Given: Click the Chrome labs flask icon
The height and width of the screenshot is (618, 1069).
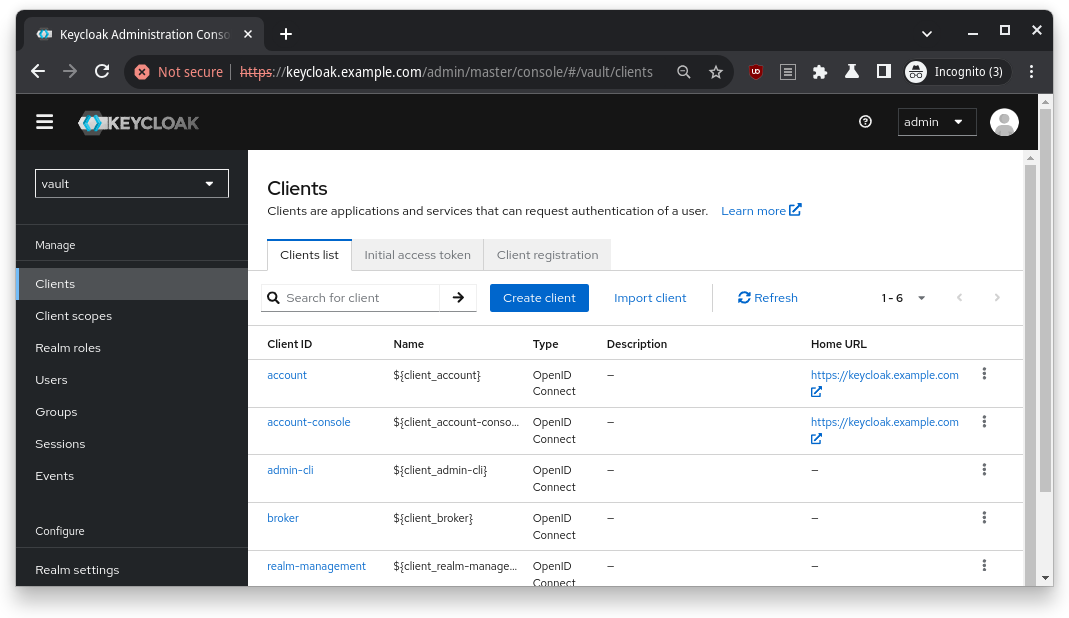Looking at the screenshot, I should (852, 71).
